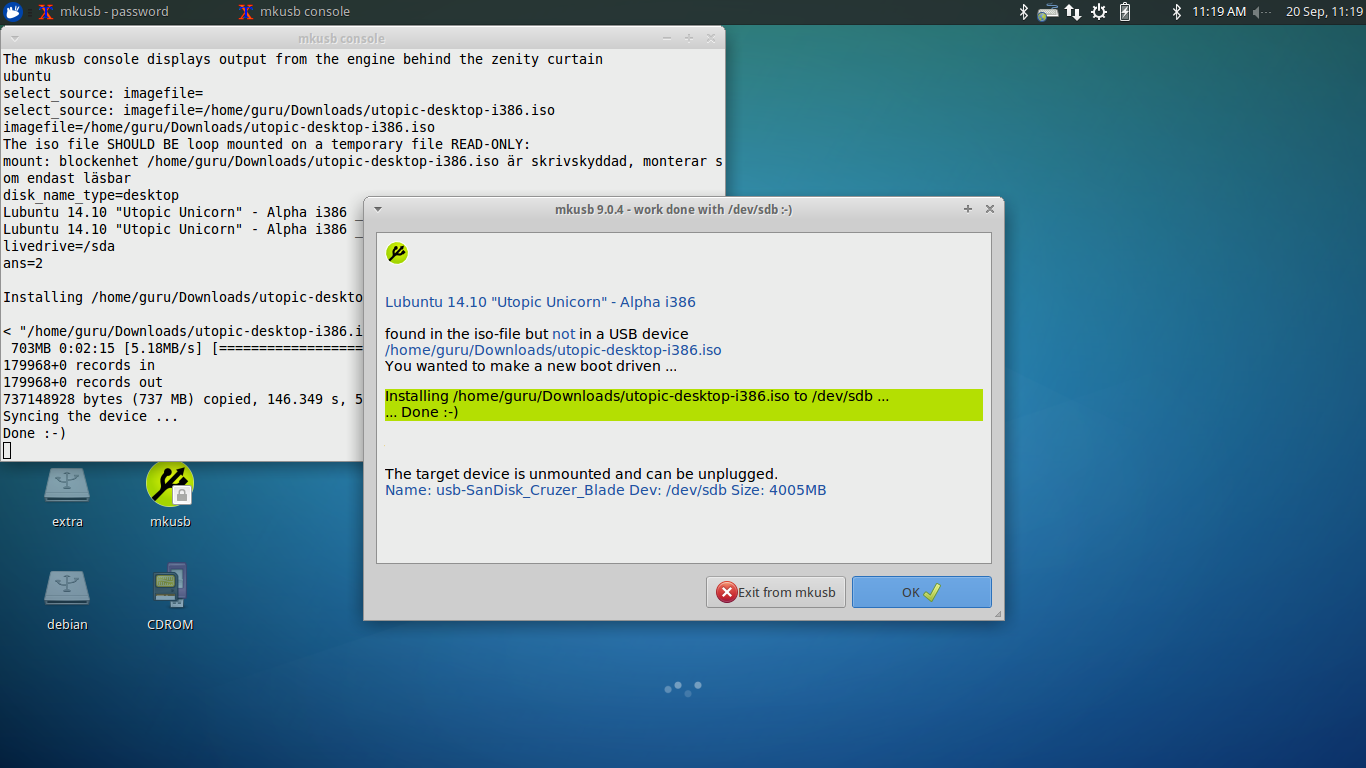Minimize the mkusb console window

tap(667, 38)
